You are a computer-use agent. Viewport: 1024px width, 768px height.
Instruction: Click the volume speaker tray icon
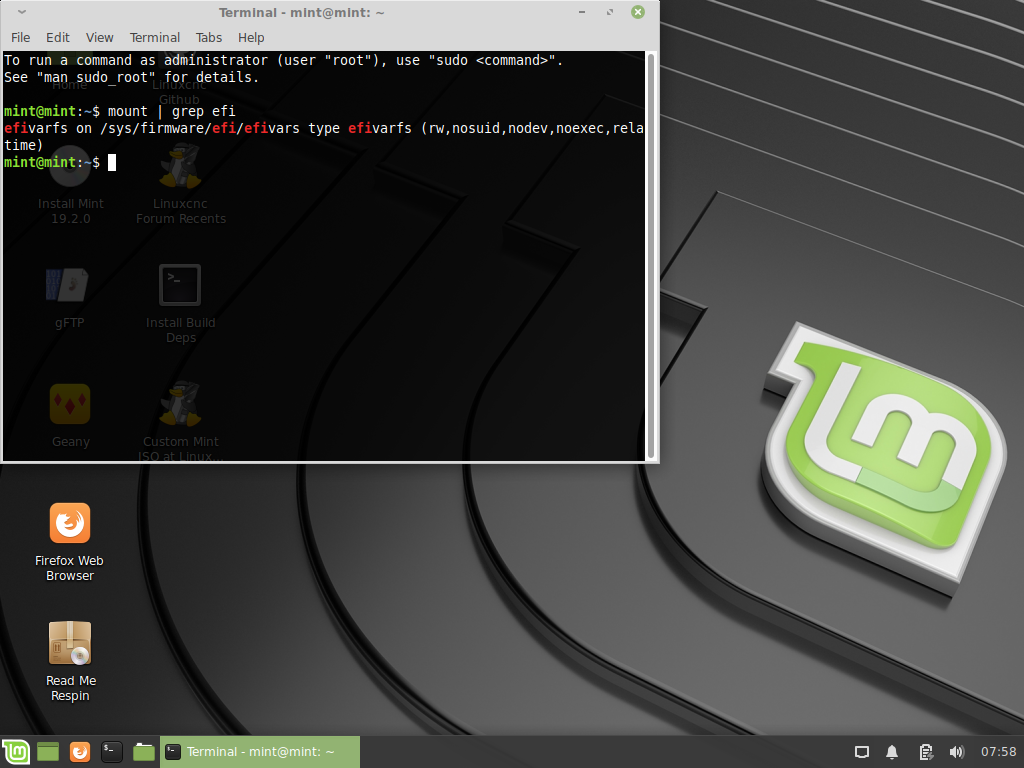coord(956,752)
